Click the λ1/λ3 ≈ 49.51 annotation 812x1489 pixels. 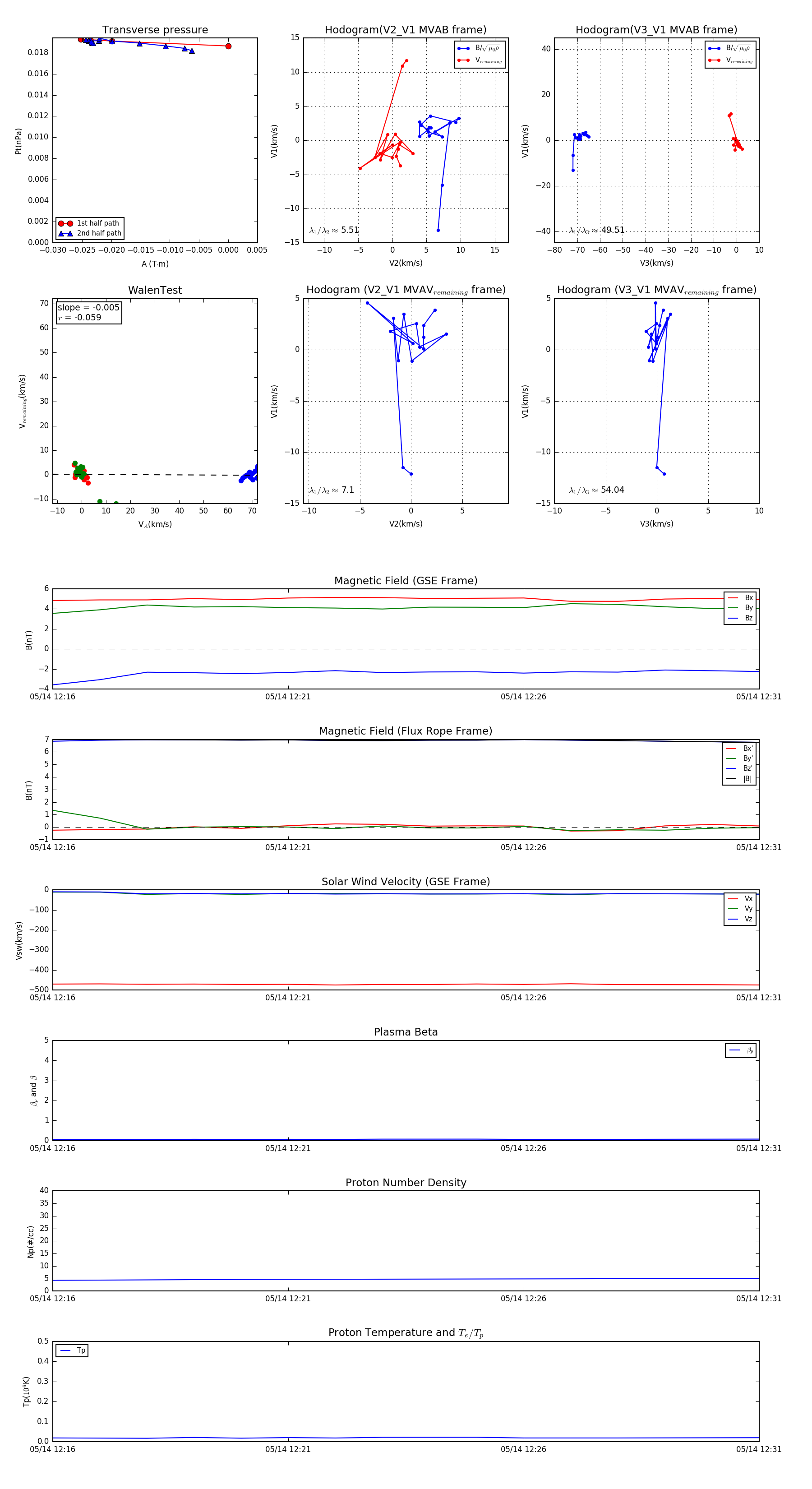pyautogui.click(x=597, y=230)
